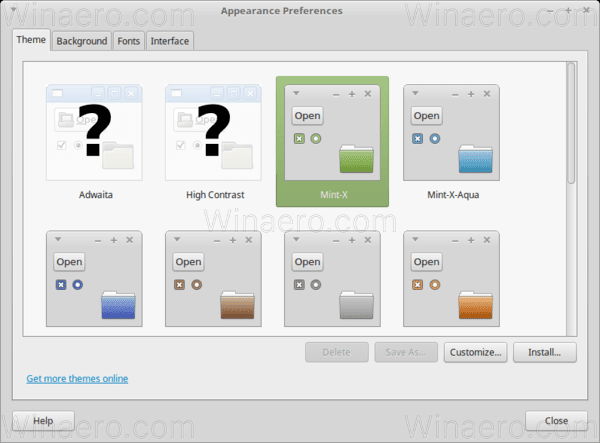Click the greyed-out Save As... button
The image size is (600, 443).
click(406, 352)
